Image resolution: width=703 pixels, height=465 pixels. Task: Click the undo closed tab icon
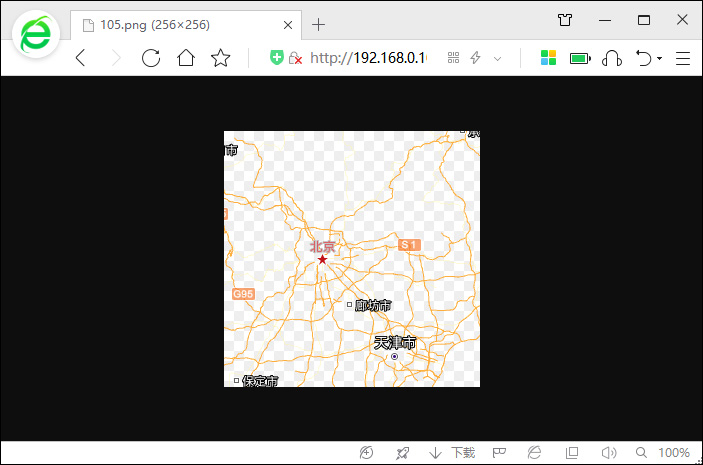pos(644,58)
